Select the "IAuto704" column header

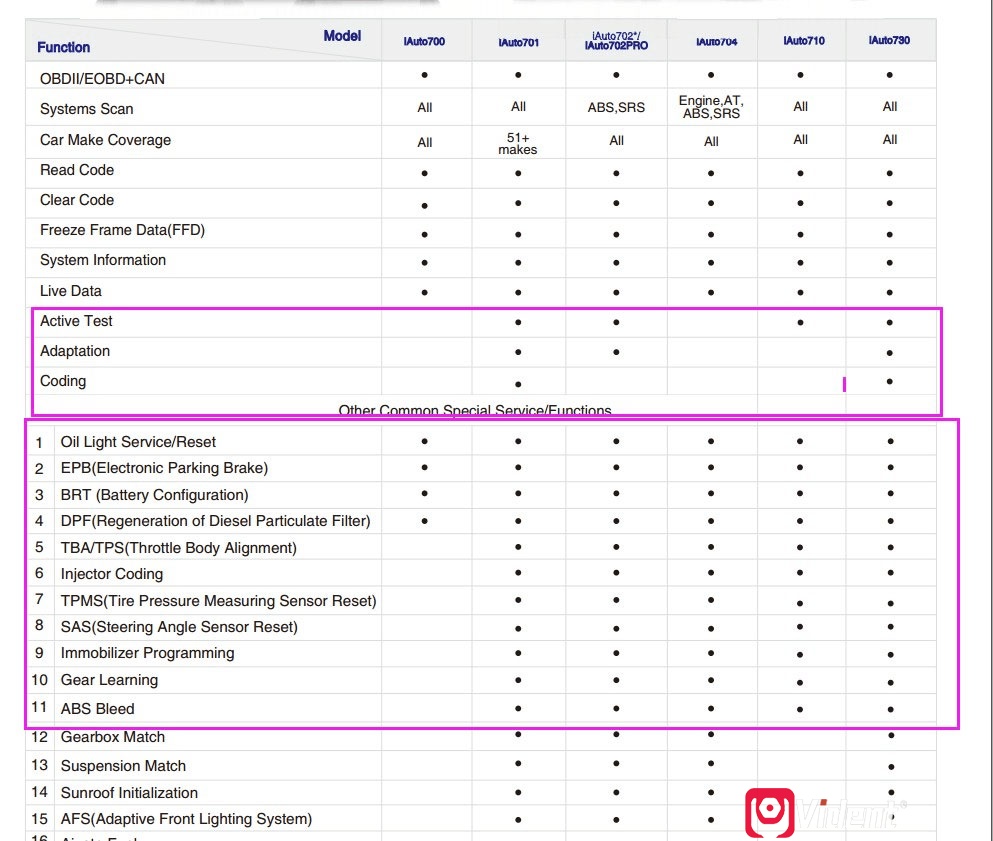(717, 42)
